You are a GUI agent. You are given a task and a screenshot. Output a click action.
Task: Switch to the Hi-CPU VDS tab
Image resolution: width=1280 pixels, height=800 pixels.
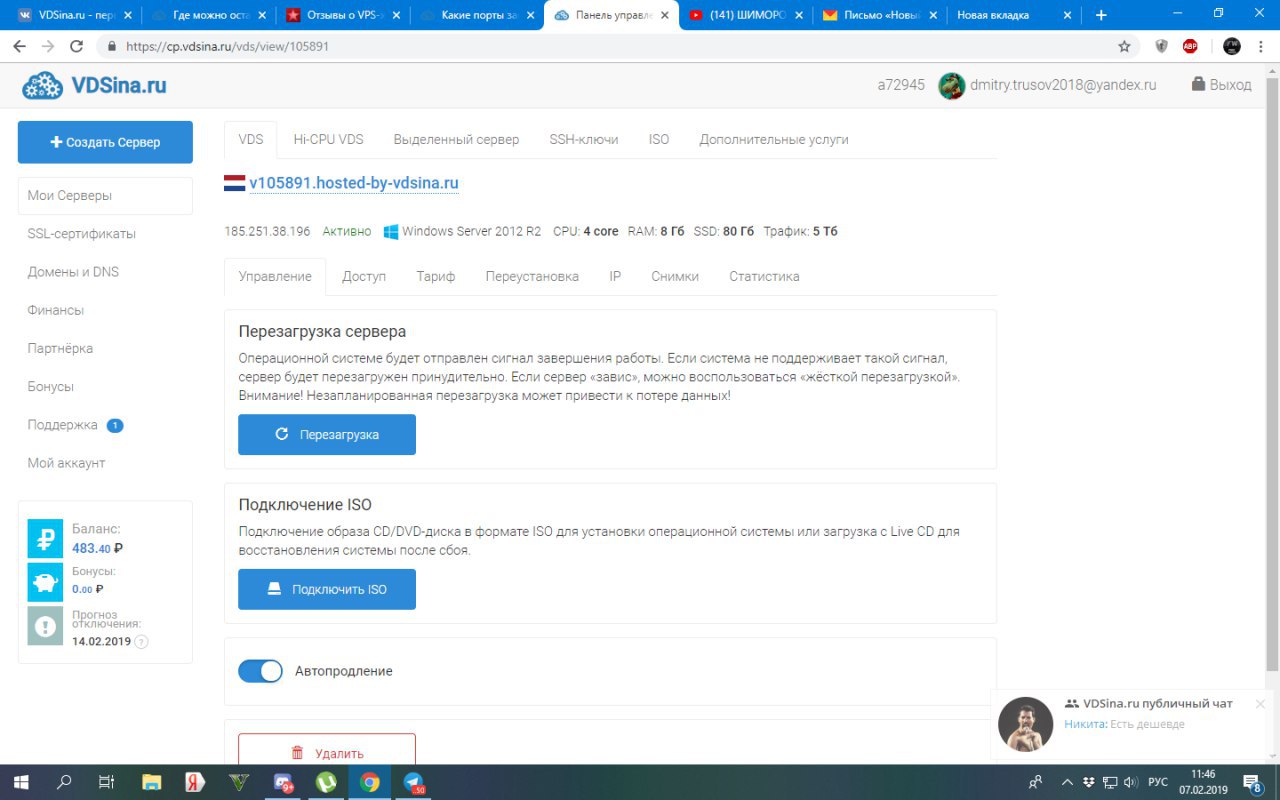(x=328, y=139)
